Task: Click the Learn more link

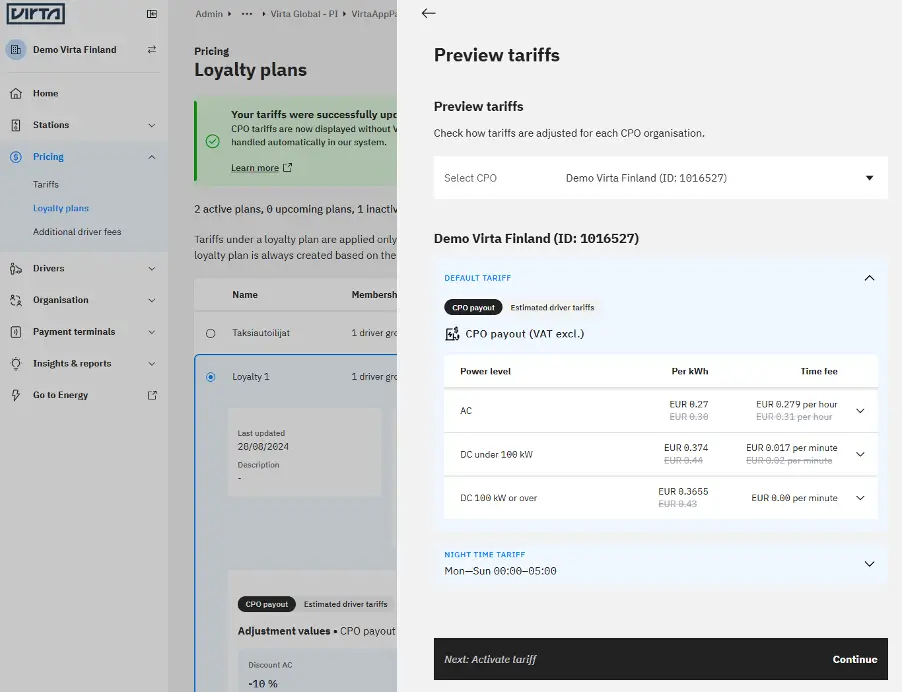Action: pos(255,168)
